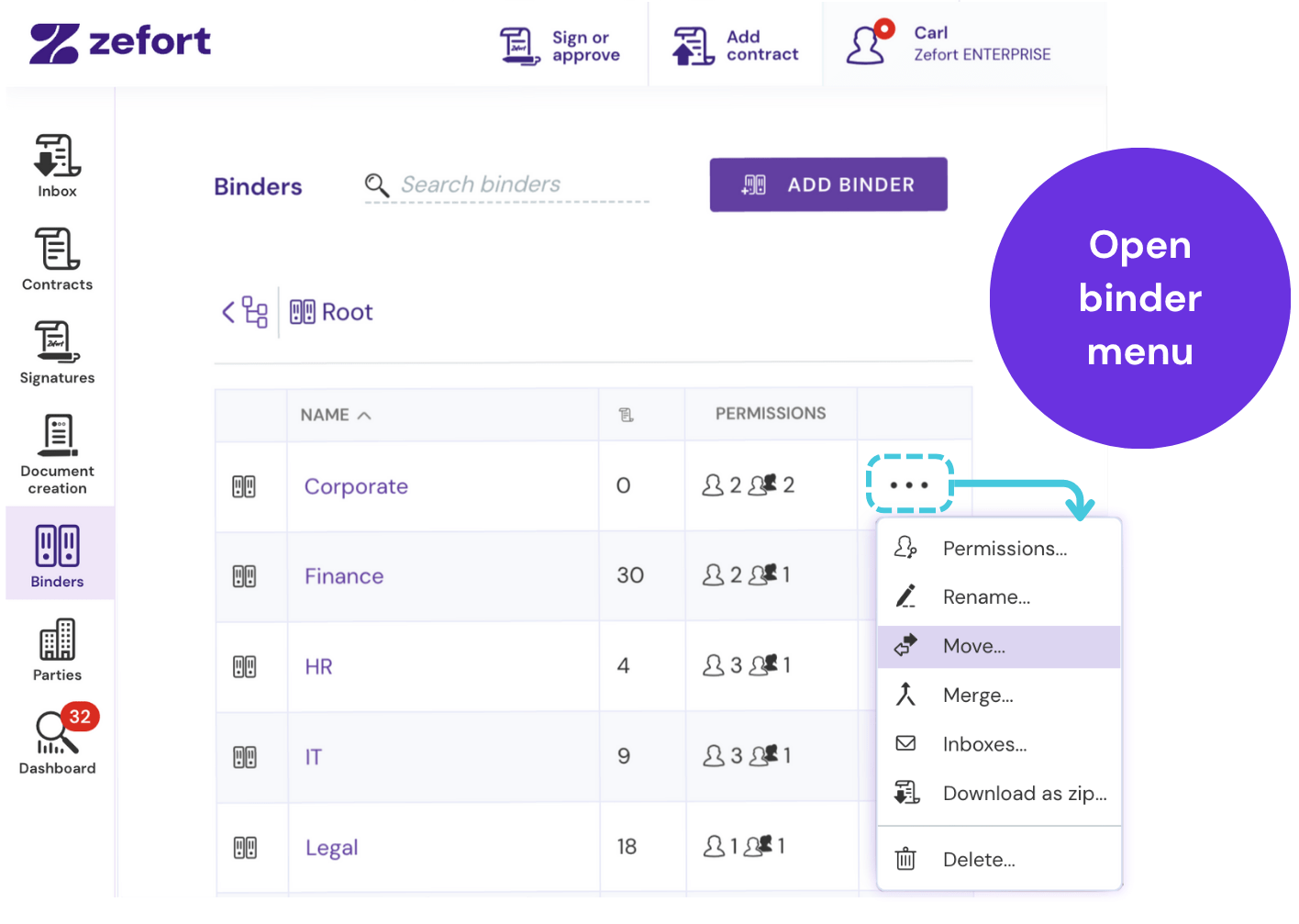
Task: Select Move... in the binder menu
Action: coord(999,647)
